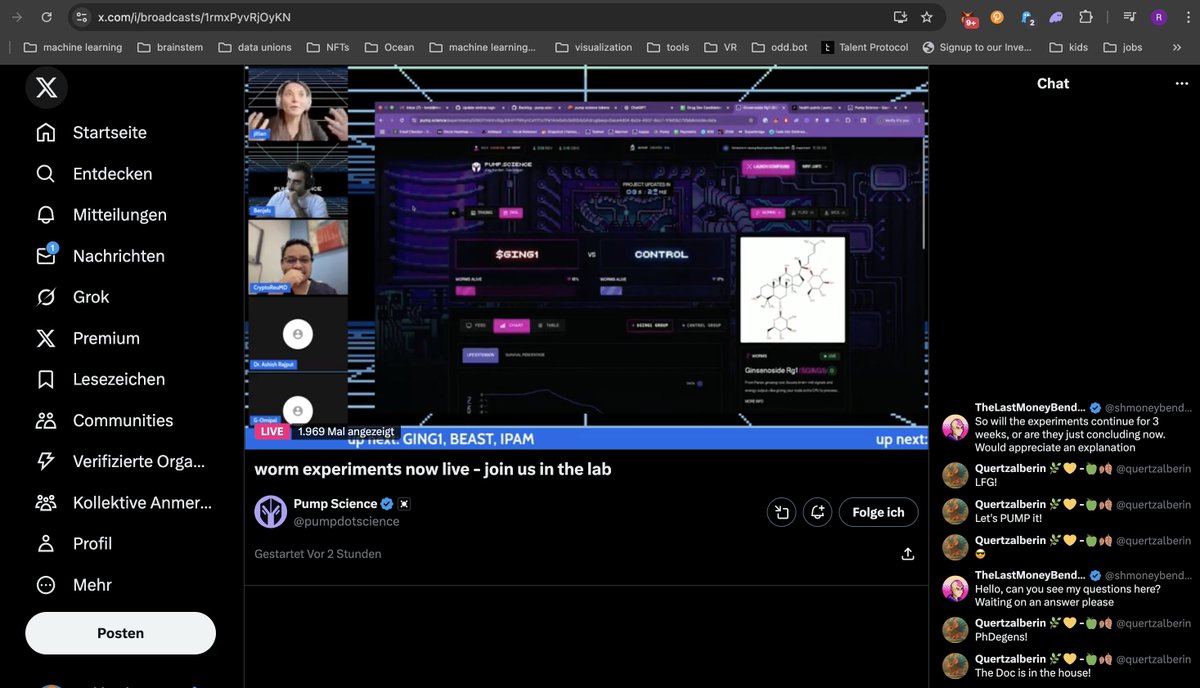View site information icon in address bar
Viewport: 1200px width, 688px height.
[x=82, y=17]
